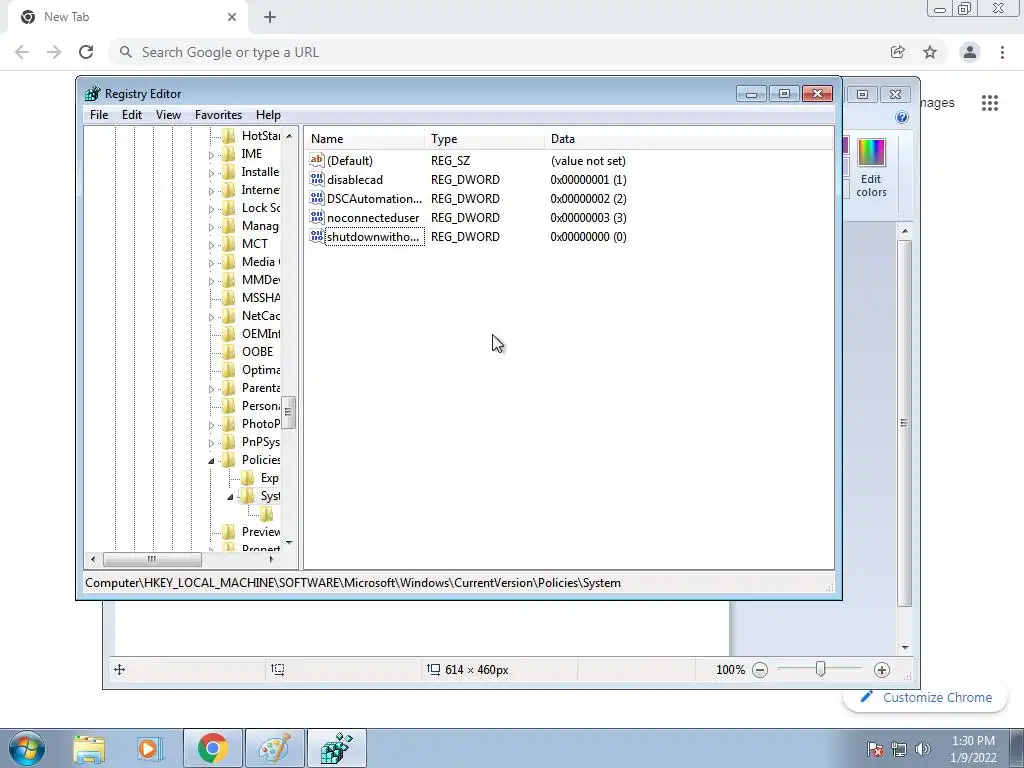Click Registry Editor taskbar icon
This screenshot has width=1024, height=768.
pos(336,748)
